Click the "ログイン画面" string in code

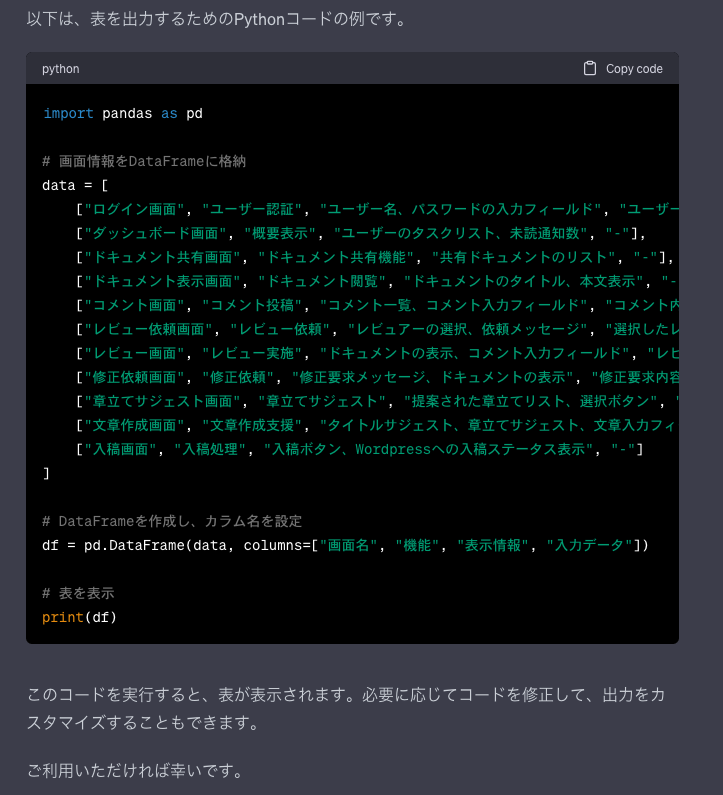137,209
